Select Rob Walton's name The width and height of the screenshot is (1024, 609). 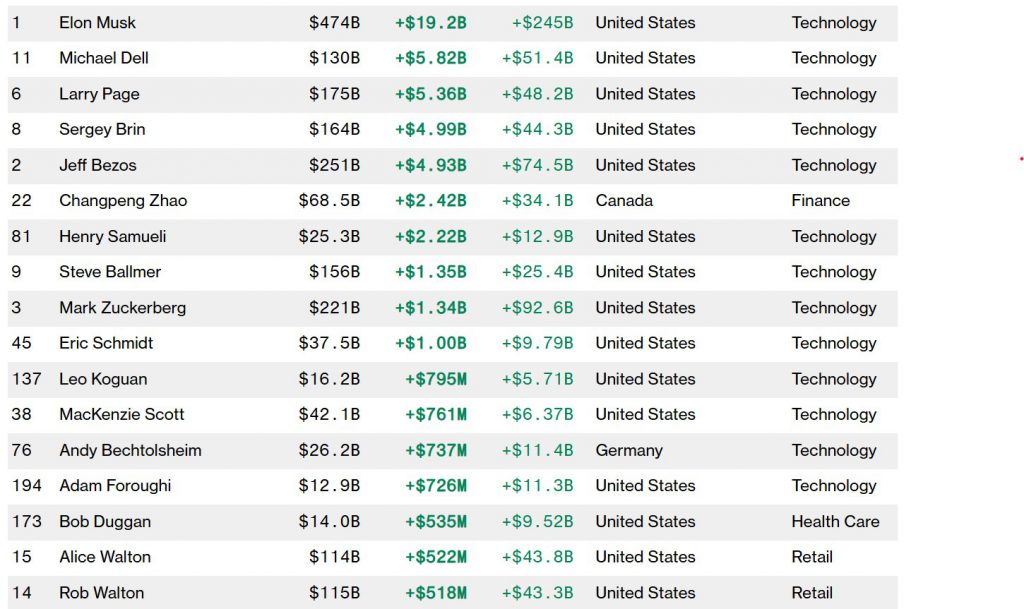pyautogui.click(x=102, y=593)
